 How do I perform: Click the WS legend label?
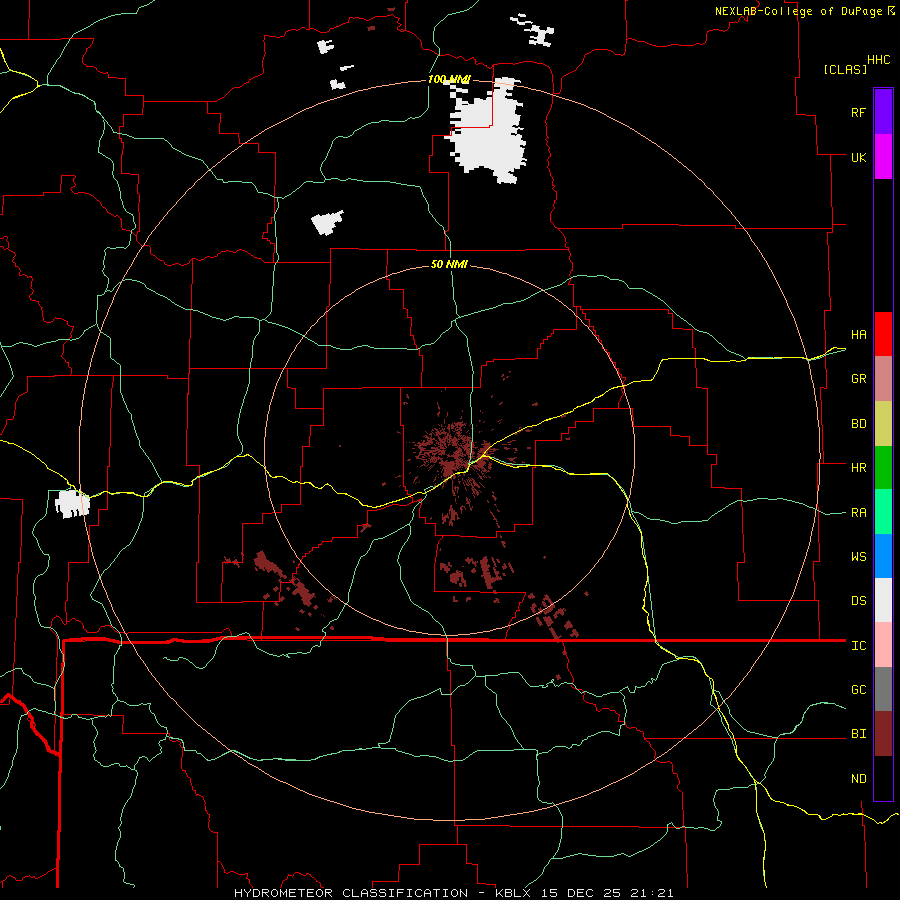pos(858,557)
